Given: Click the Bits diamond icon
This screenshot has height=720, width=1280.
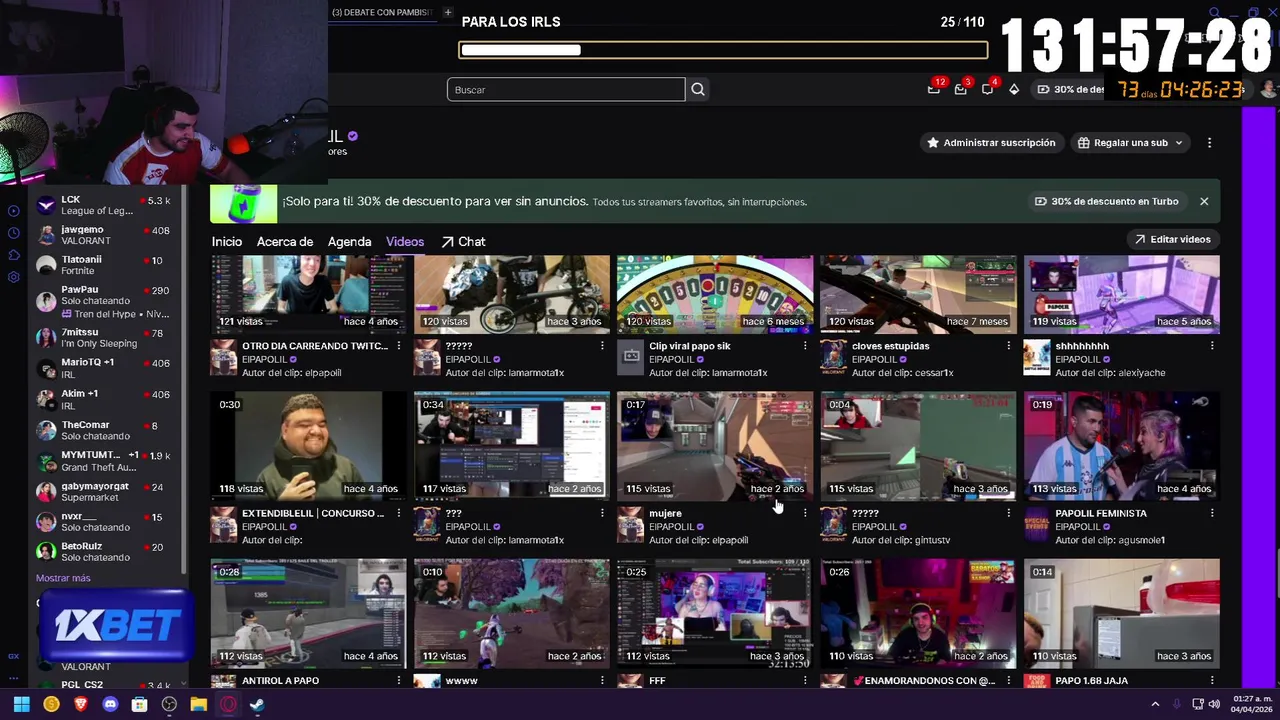Looking at the screenshot, I should pyautogui.click(x=1014, y=89).
